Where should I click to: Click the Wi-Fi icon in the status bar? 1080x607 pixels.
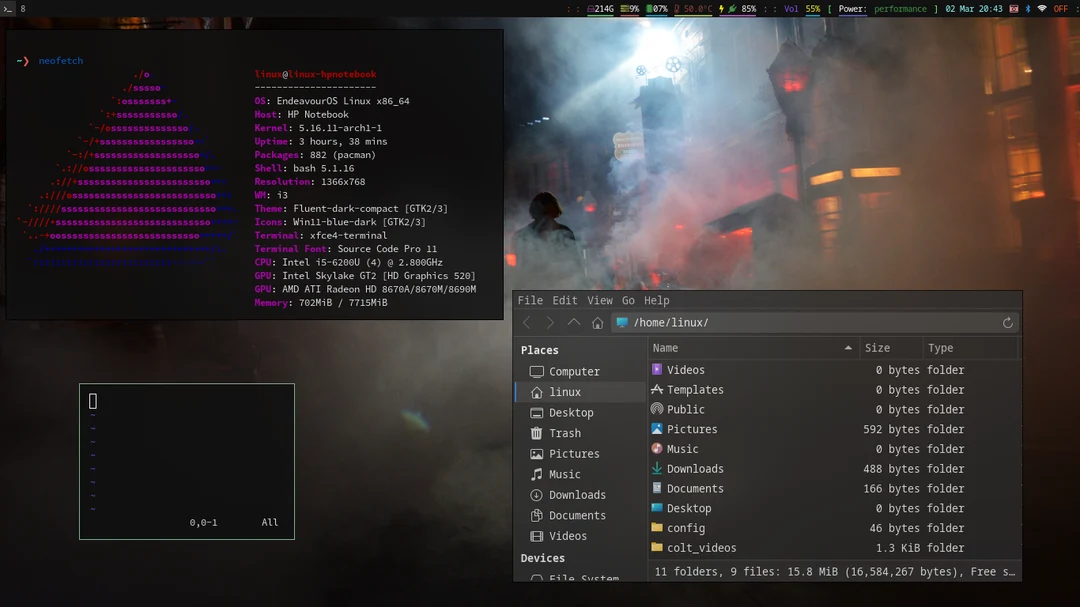tap(1042, 8)
